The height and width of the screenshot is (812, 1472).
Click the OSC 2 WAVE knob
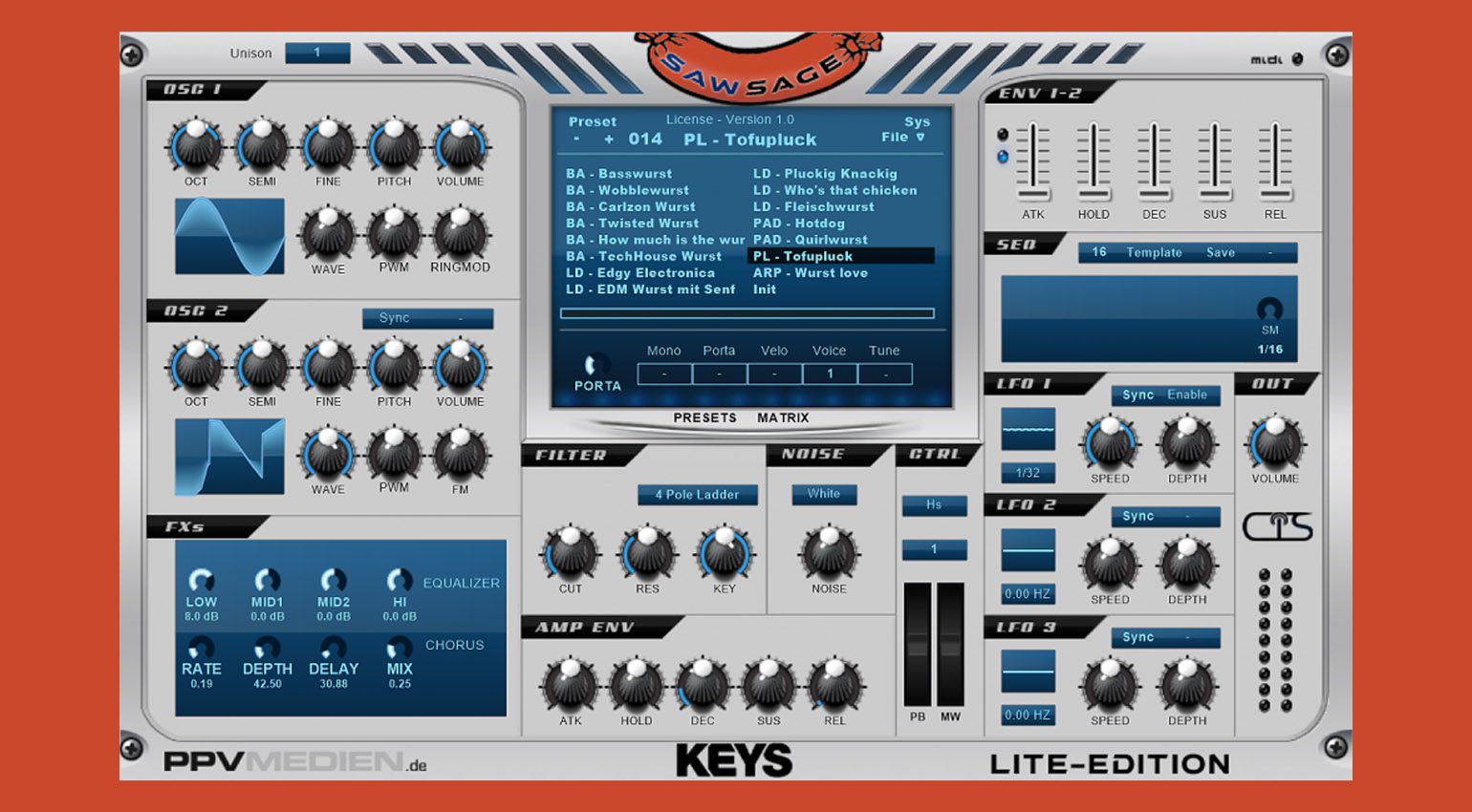(328, 455)
